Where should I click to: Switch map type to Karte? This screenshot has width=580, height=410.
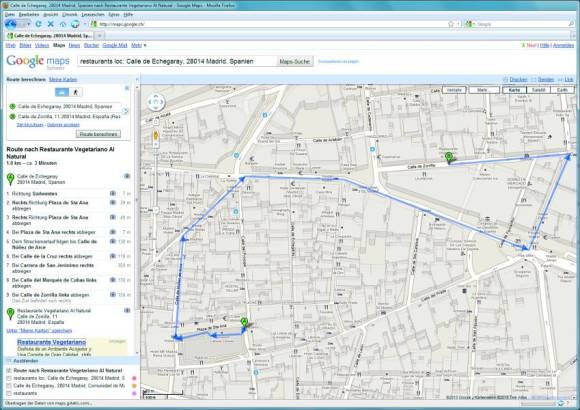coord(514,90)
